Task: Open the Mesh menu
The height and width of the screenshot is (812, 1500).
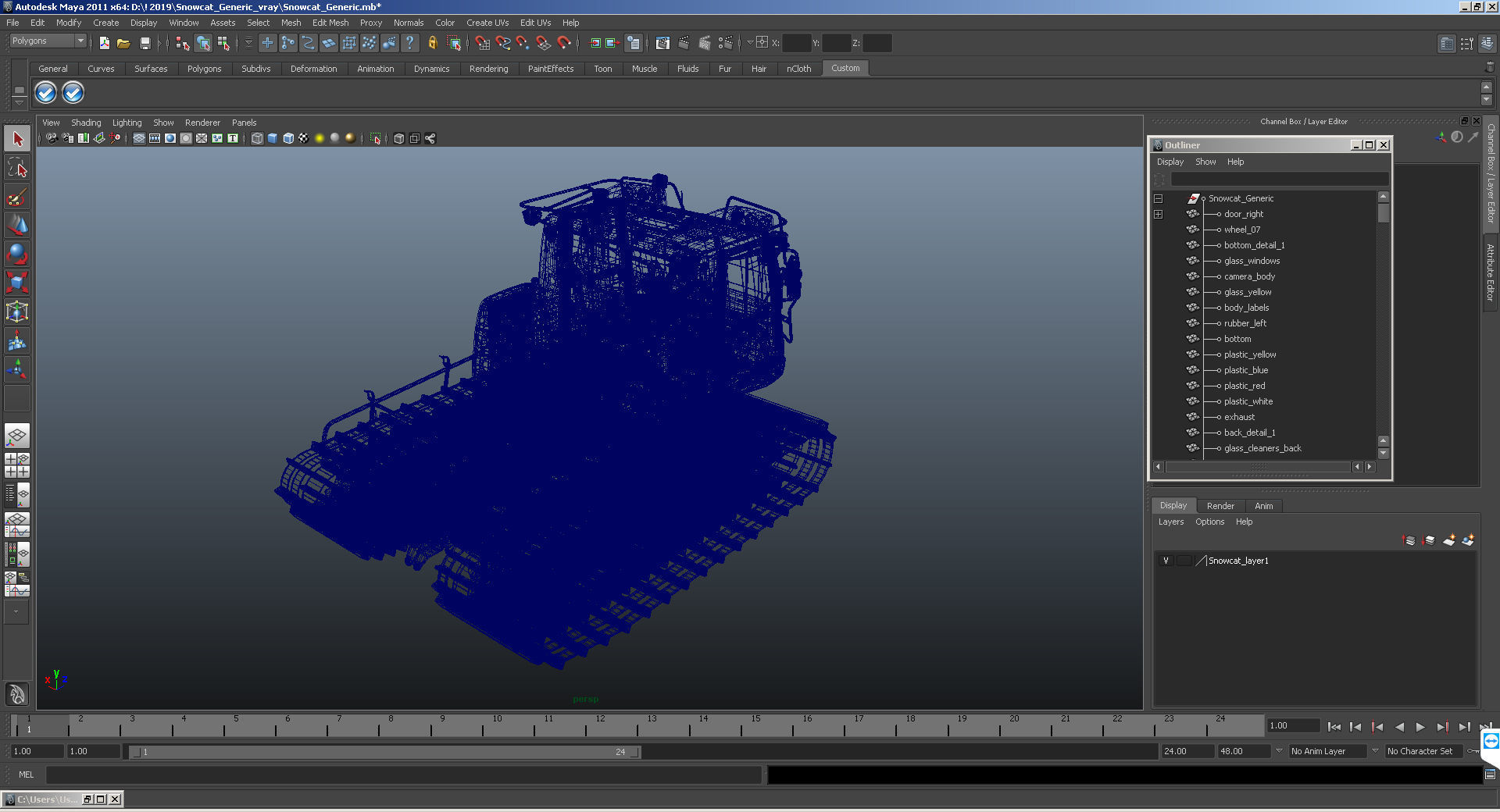Action: tap(291, 23)
